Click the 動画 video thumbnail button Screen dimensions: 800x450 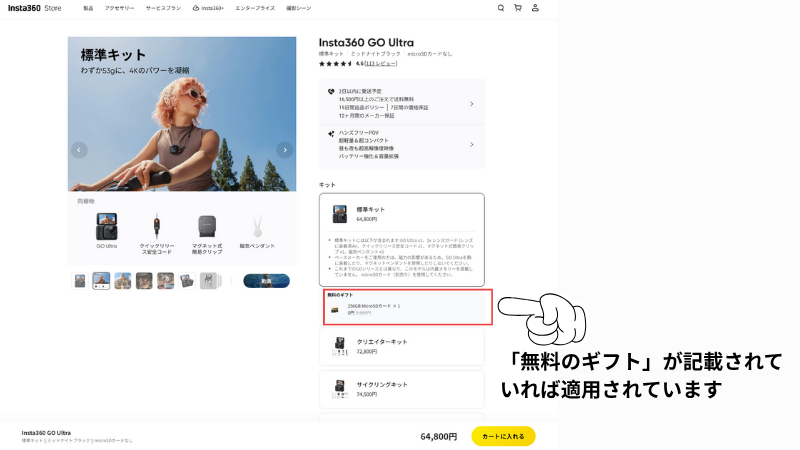[x=266, y=281]
